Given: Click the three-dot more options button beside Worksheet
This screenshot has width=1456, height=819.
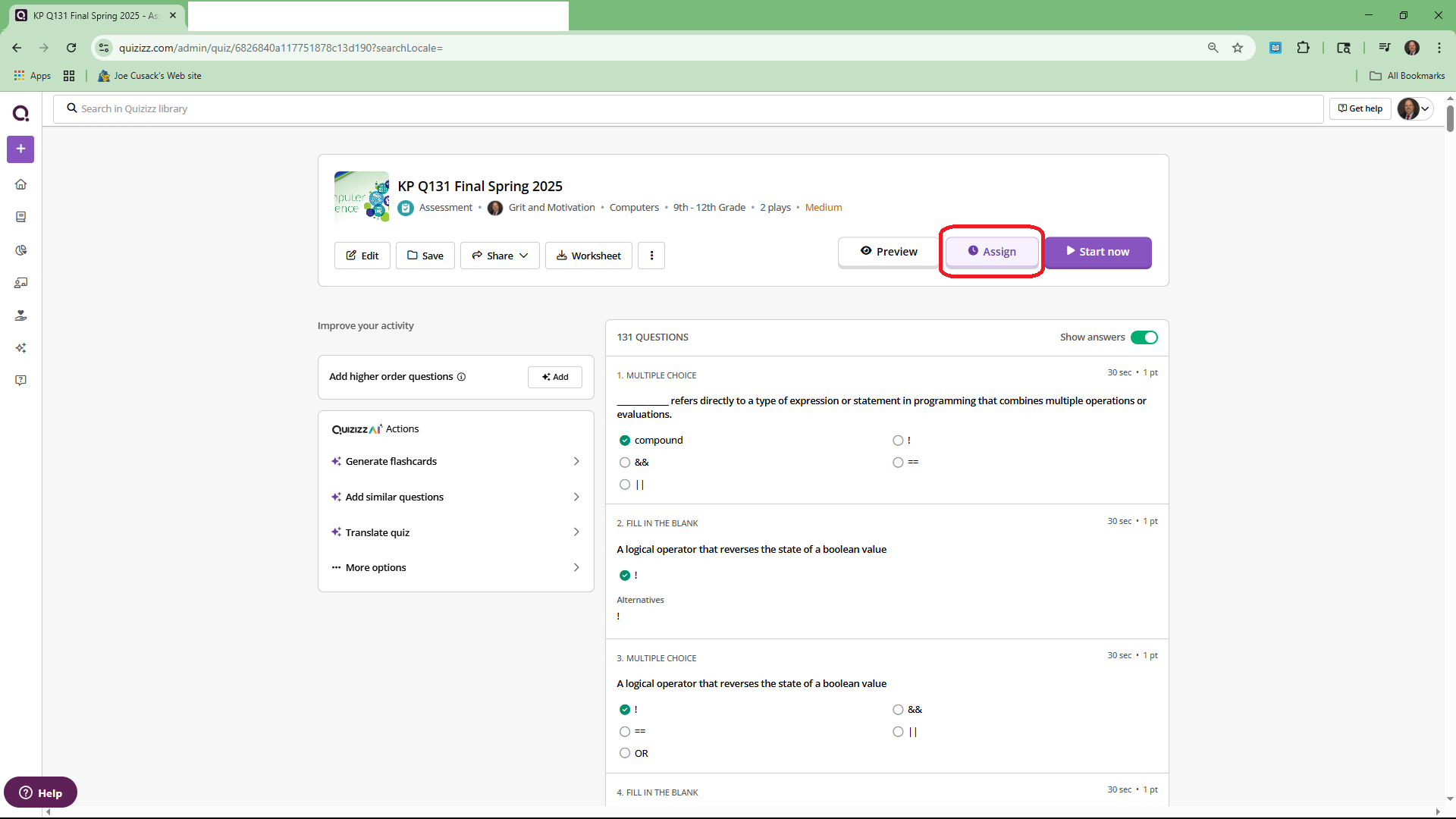Looking at the screenshot, I should 651,256.
